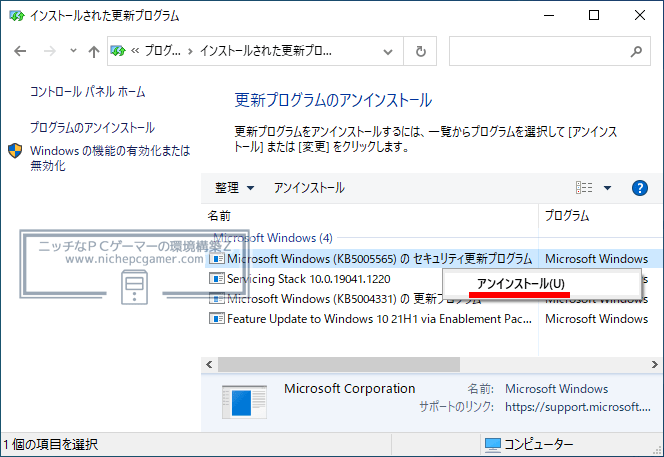Click the horizontal scrollbar thumb
664x457 pixels.
[339, 364]
